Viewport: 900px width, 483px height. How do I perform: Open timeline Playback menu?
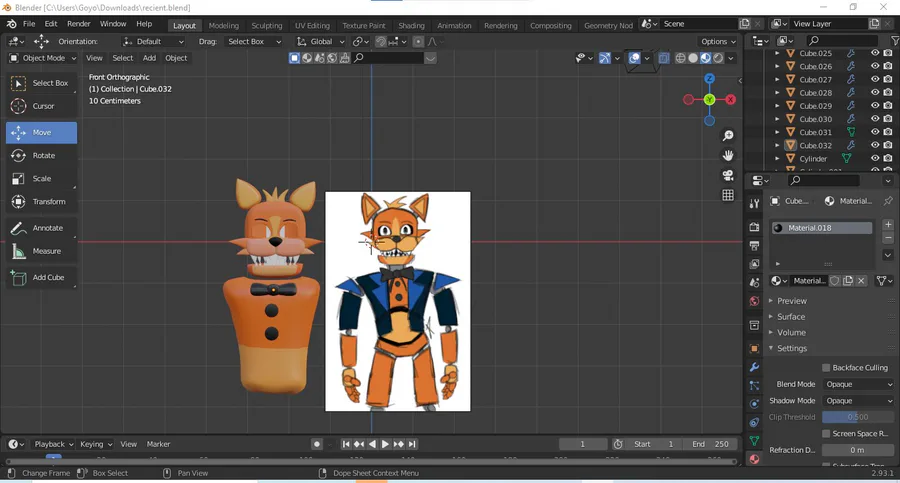click(x=53, y=444)
